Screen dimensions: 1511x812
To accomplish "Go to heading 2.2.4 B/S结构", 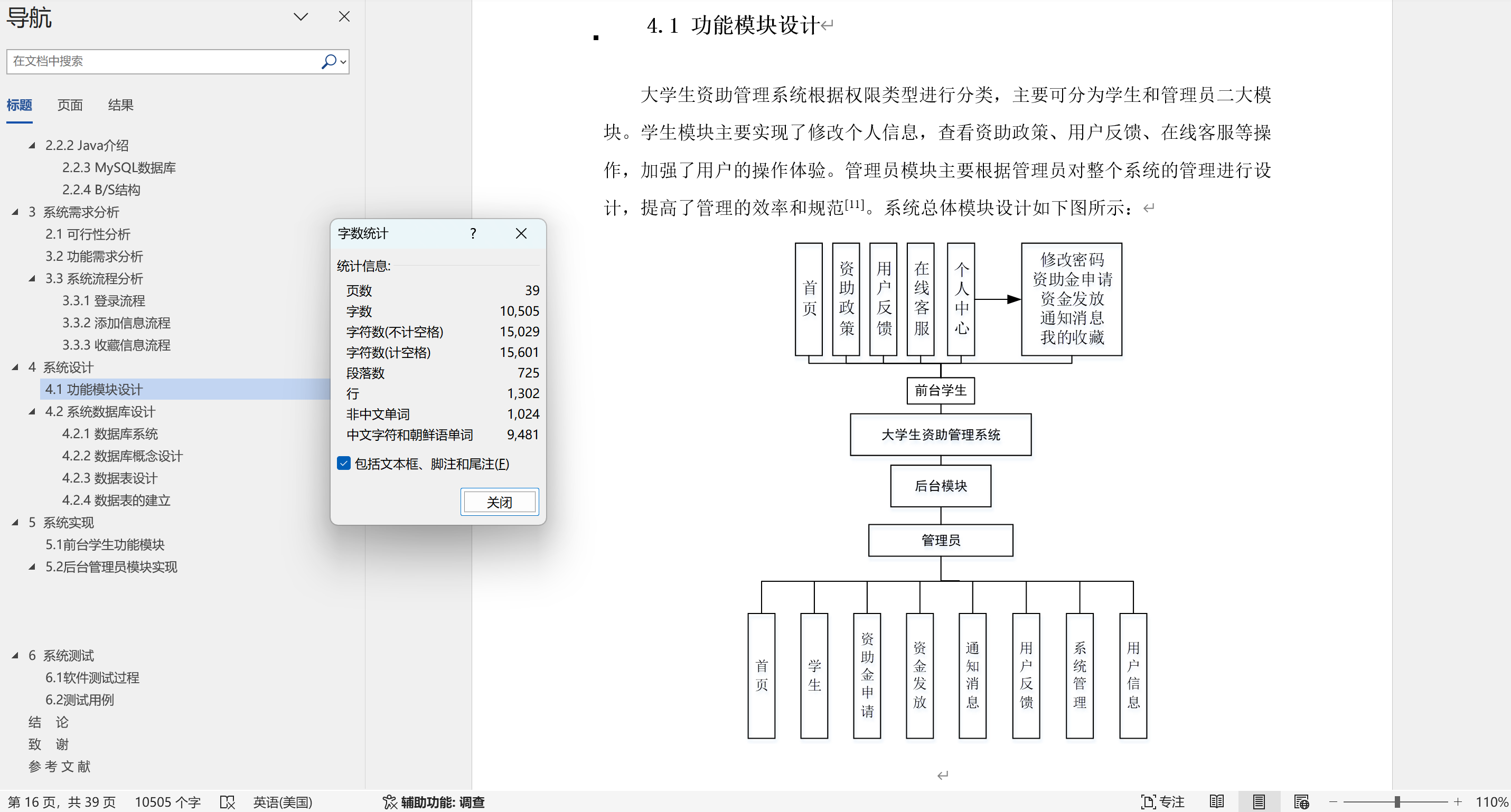I will (101, 190).
